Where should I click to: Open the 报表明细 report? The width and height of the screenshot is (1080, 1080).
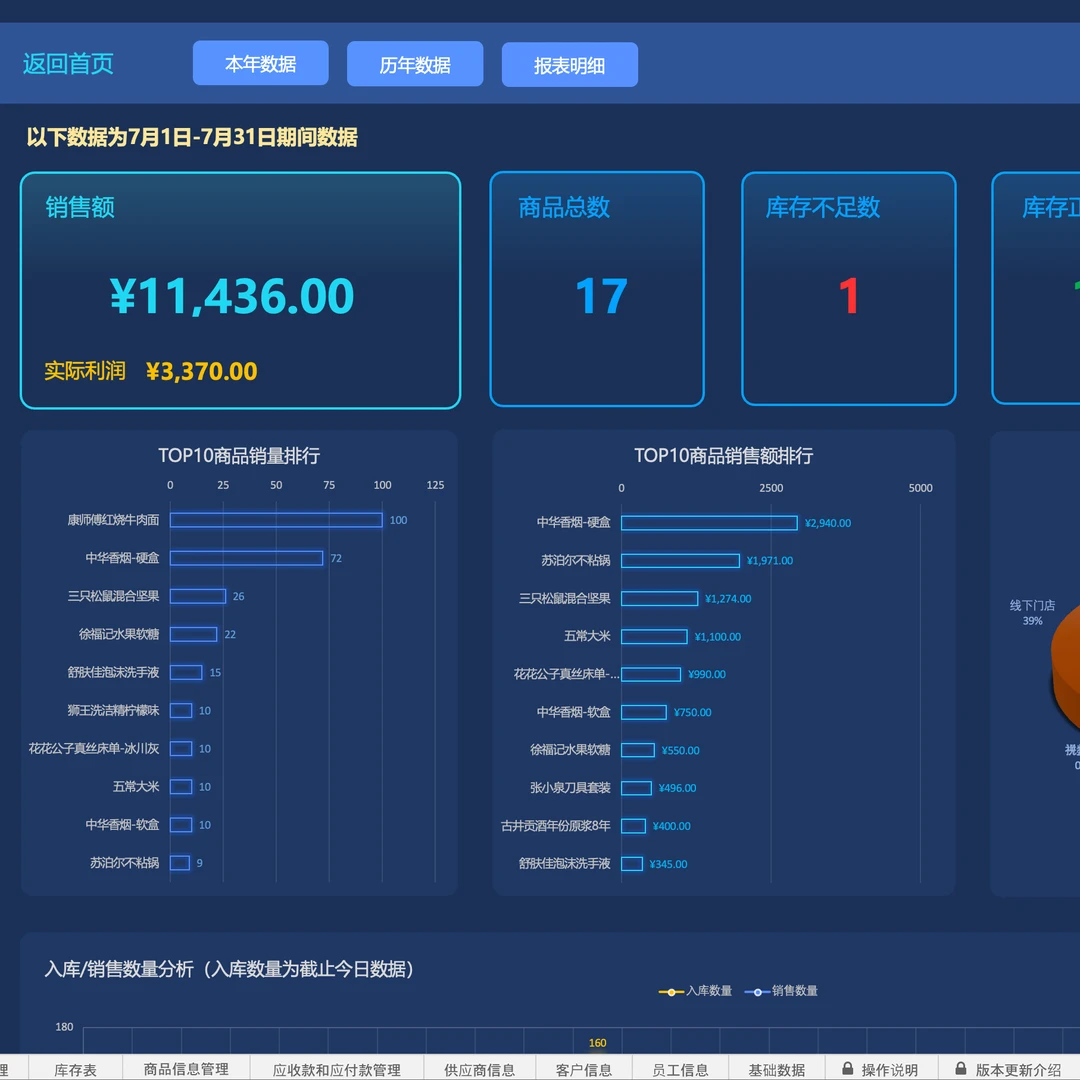click(x=569, y=65)
